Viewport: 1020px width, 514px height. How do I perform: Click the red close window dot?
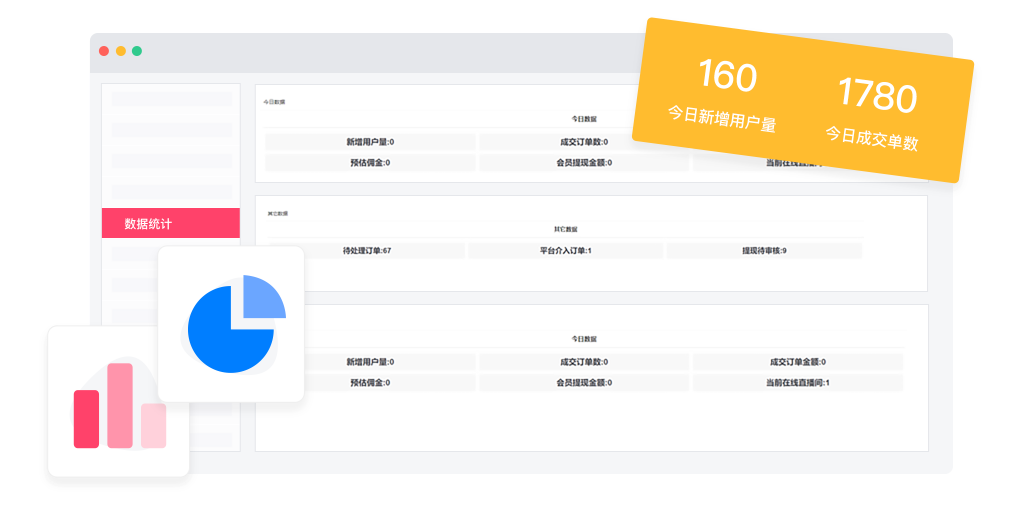click(x=104, y=51)
